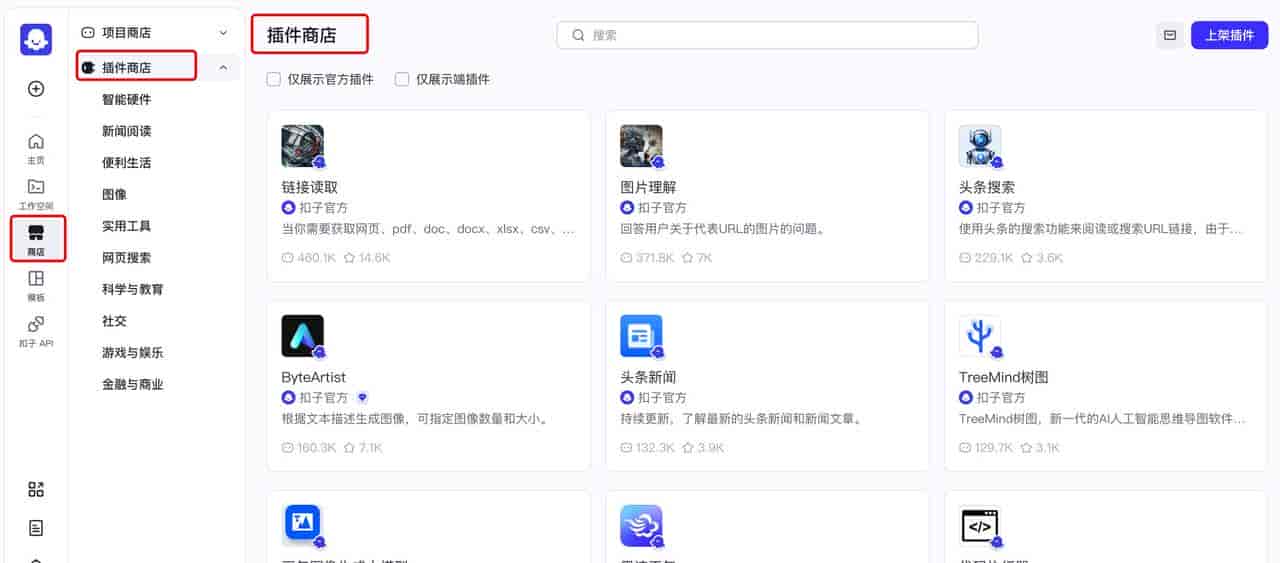This screenshot has height=563, width=1280.
Task: Open the 链接读取 plugin title
Action: click(310, 187)
